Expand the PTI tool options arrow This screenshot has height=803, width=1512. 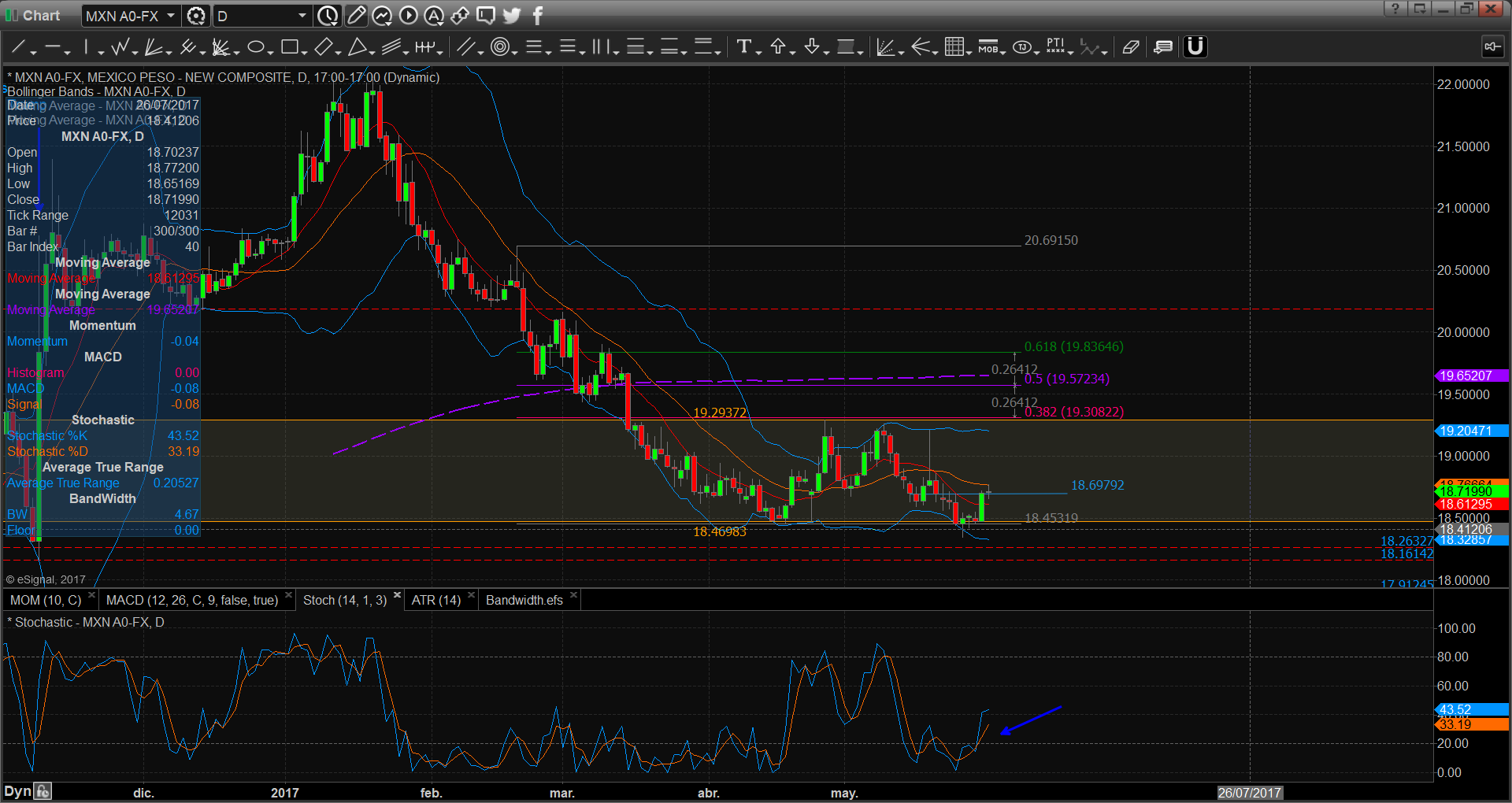[x=1070, y=52]
